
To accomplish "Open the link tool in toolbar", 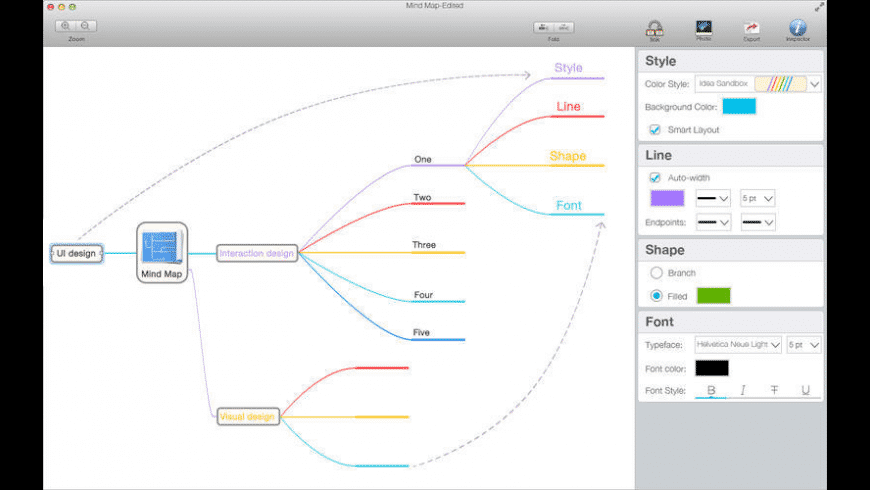I will 655,29.
